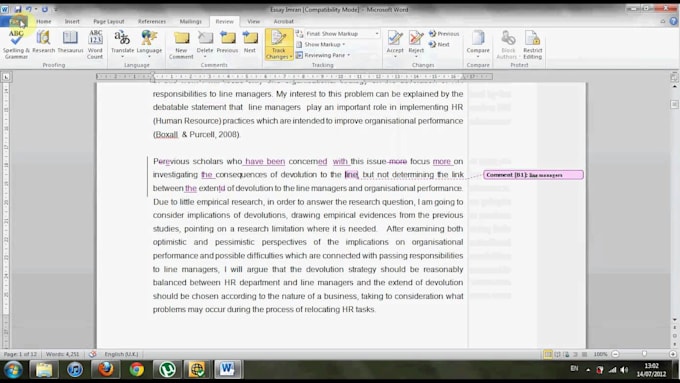Click the 100% zoom level button

pyautogui.click(x=600, y=354)
